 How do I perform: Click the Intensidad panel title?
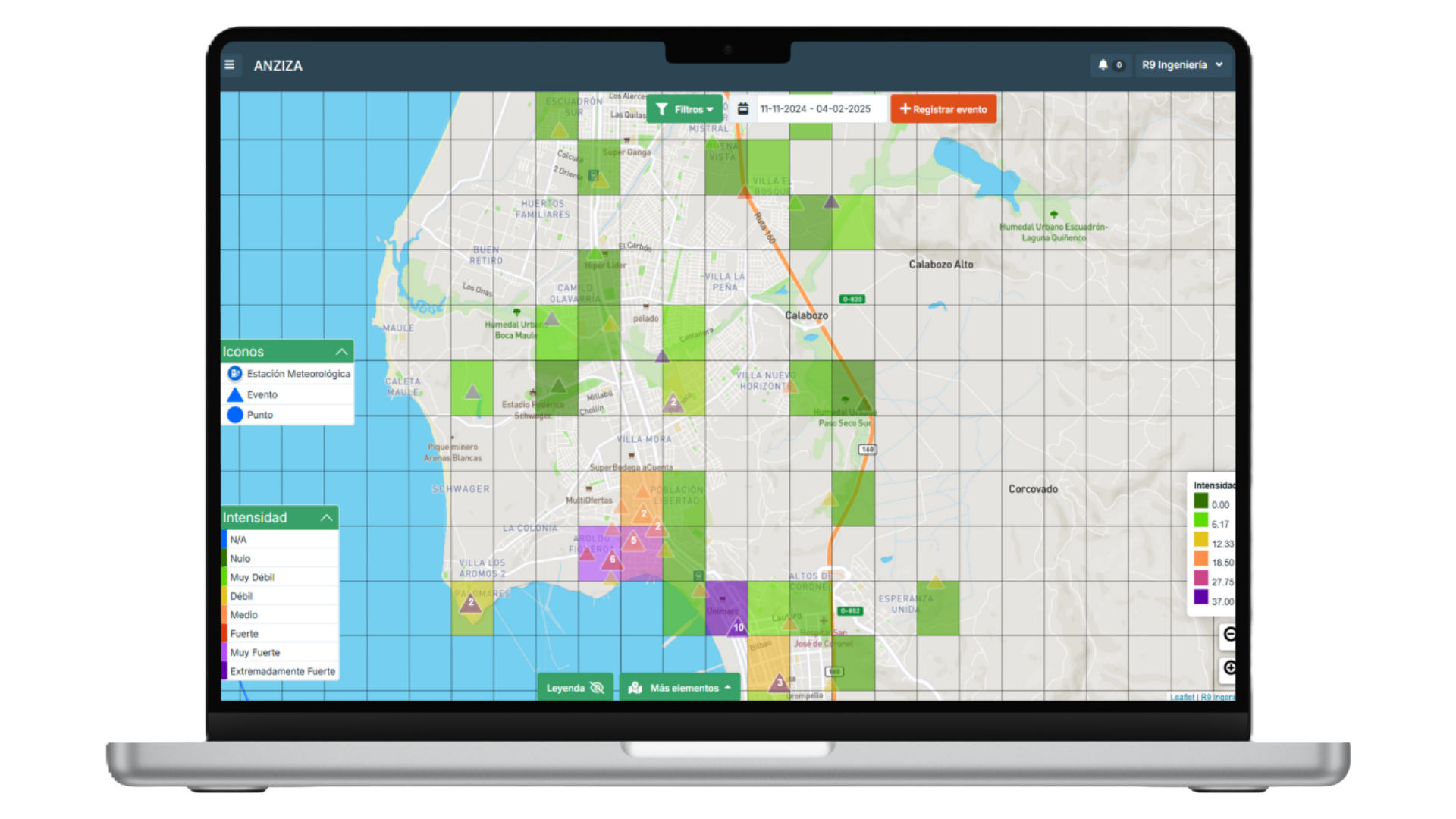255,518
